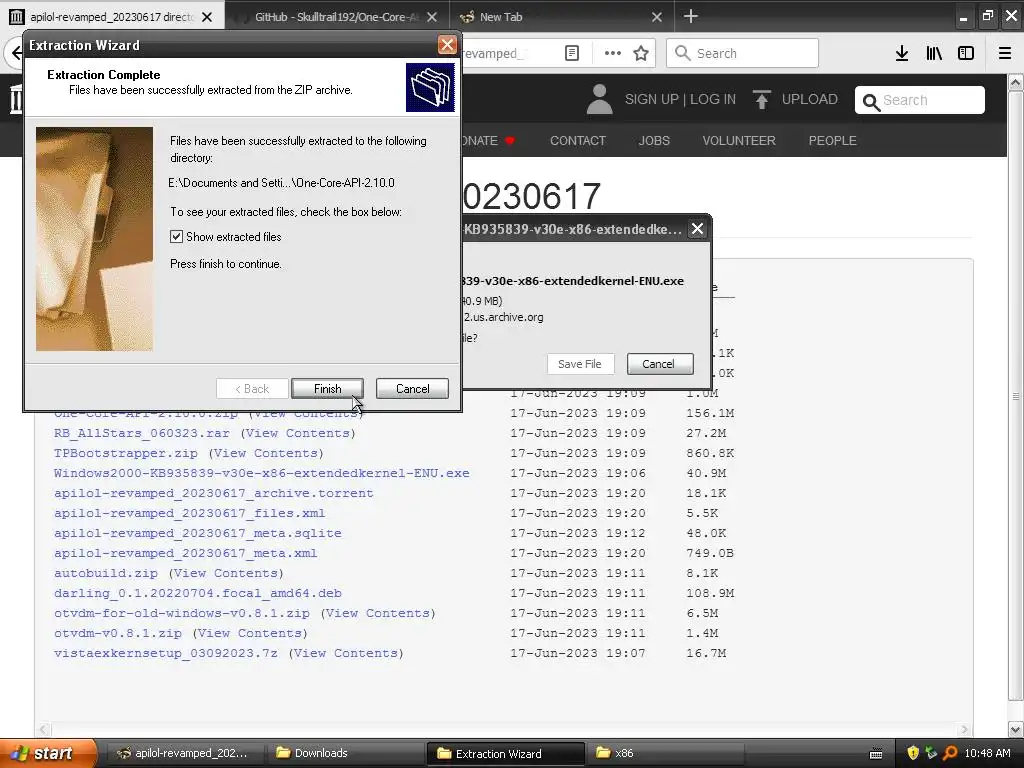Click Save File in the download dialog

580,364
